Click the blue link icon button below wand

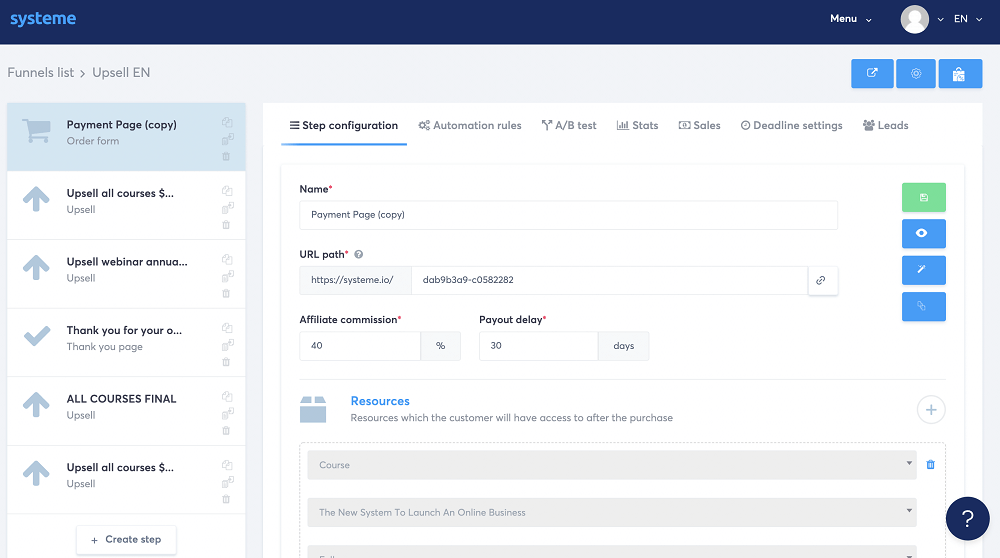923,306
